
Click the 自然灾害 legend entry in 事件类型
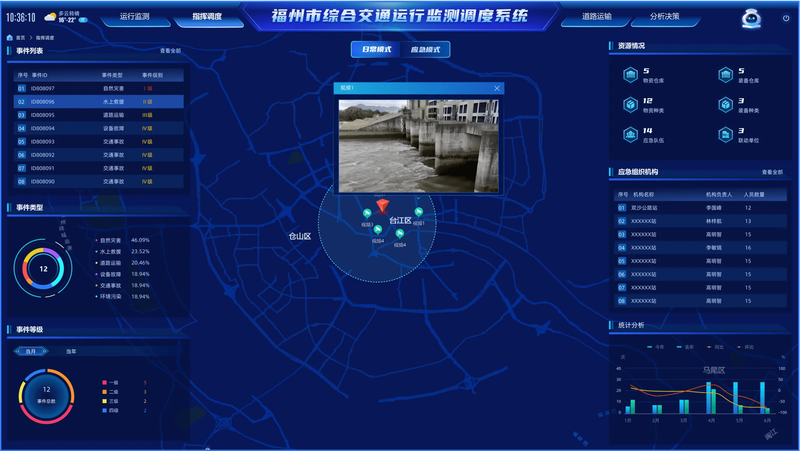tap(122, 240)
